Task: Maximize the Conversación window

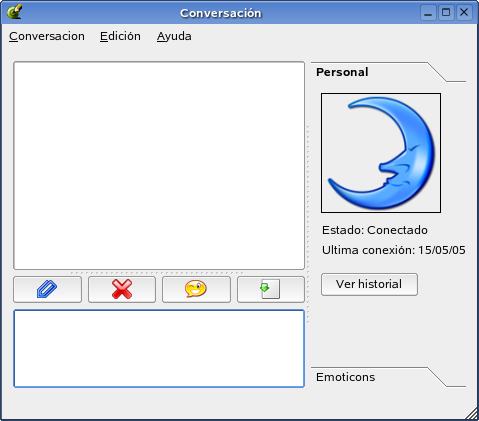Action: [446, 13]
